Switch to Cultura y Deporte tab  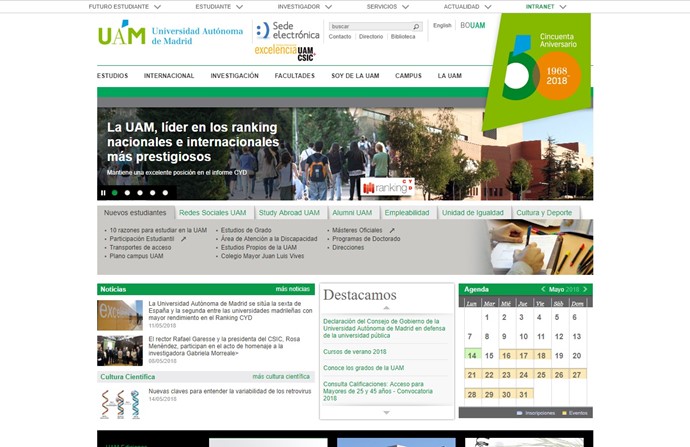tap(544, 213)
